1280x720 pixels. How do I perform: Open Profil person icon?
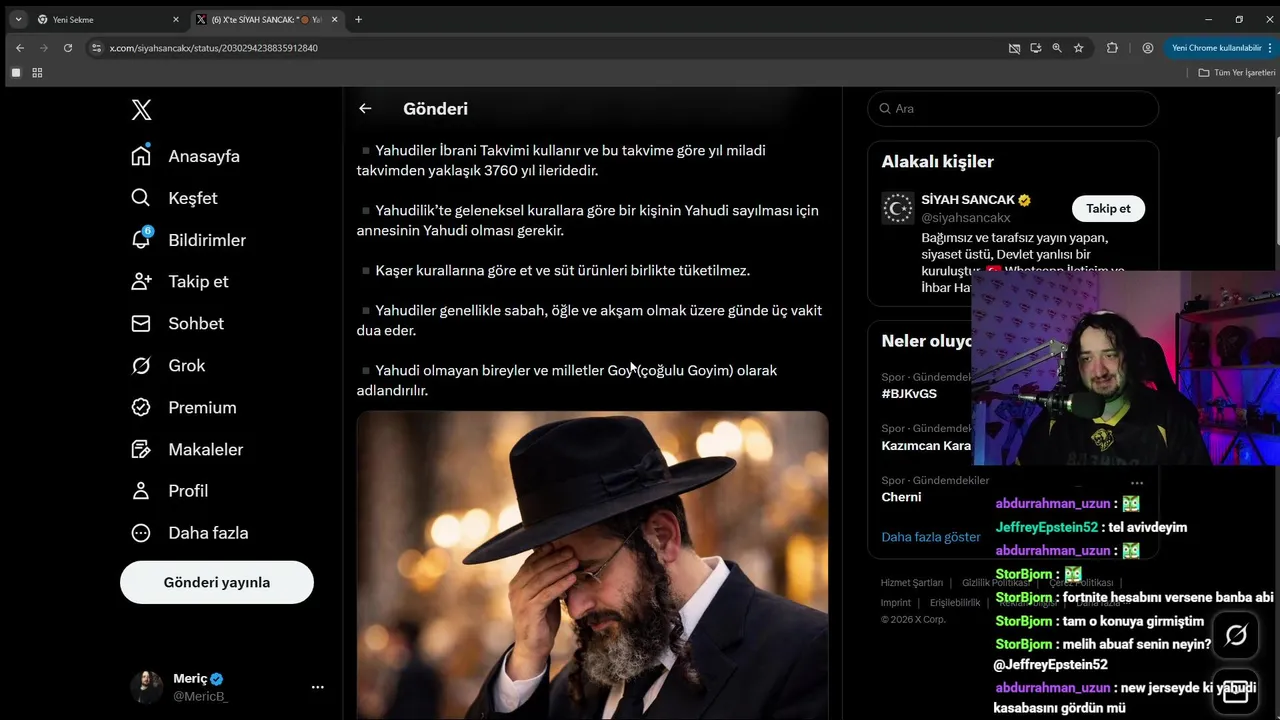coord(141,491)
